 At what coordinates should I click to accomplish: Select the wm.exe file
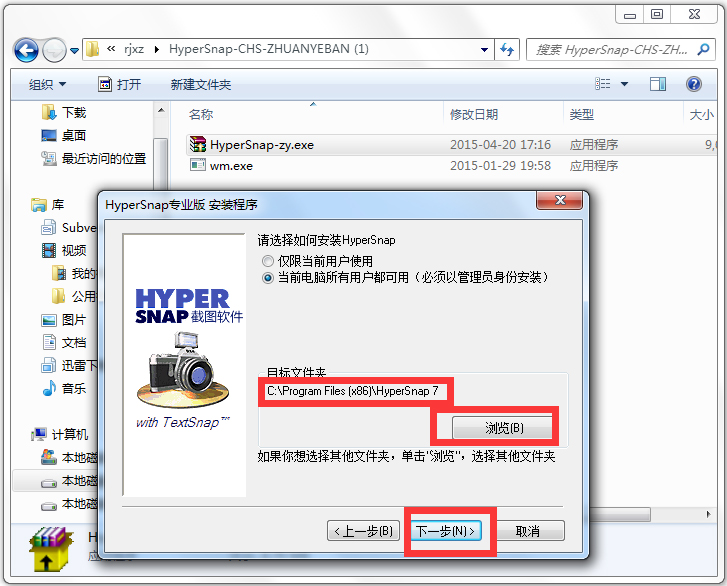tap(231, 166)
